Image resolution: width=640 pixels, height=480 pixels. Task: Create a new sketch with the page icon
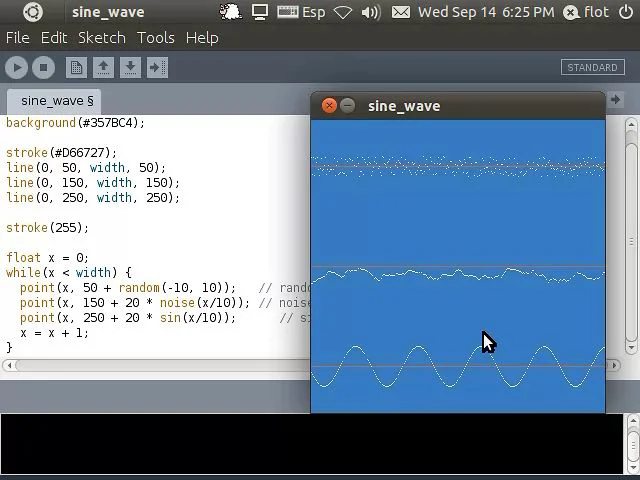coord(76,67)
